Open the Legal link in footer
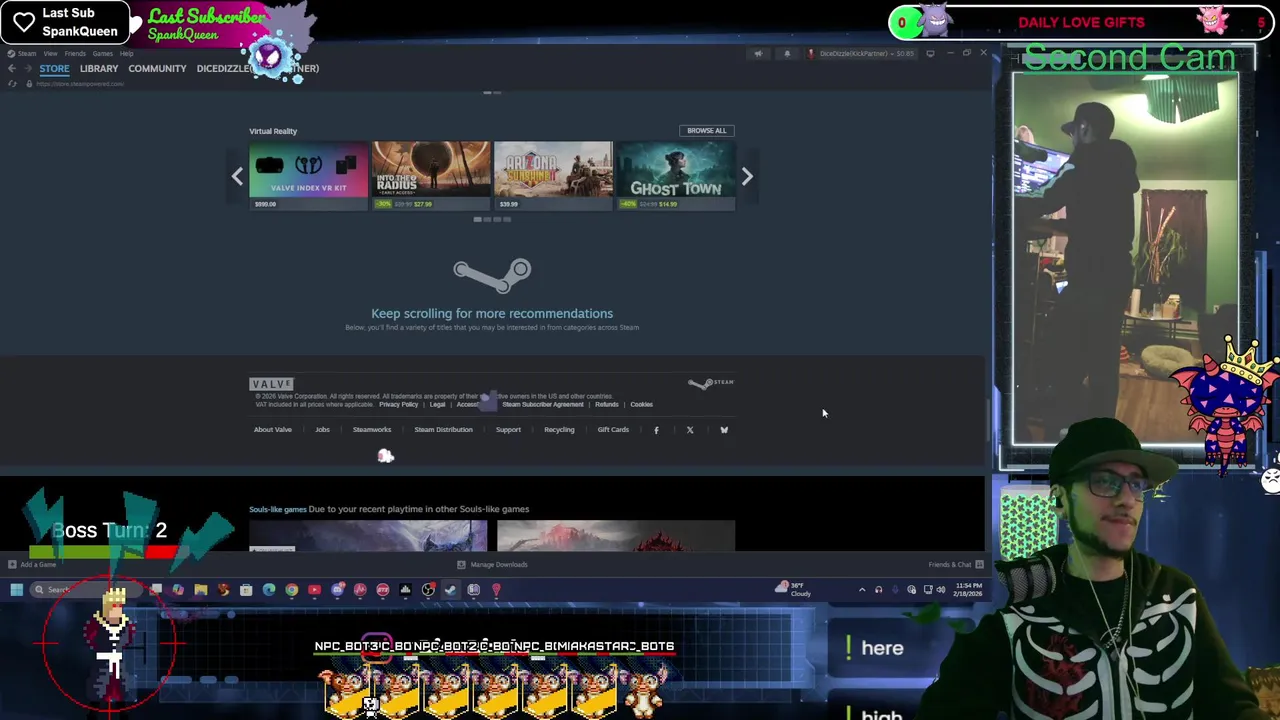This screenshot has width=1280, height=720. pyautogui.click(x=437, y=404)
